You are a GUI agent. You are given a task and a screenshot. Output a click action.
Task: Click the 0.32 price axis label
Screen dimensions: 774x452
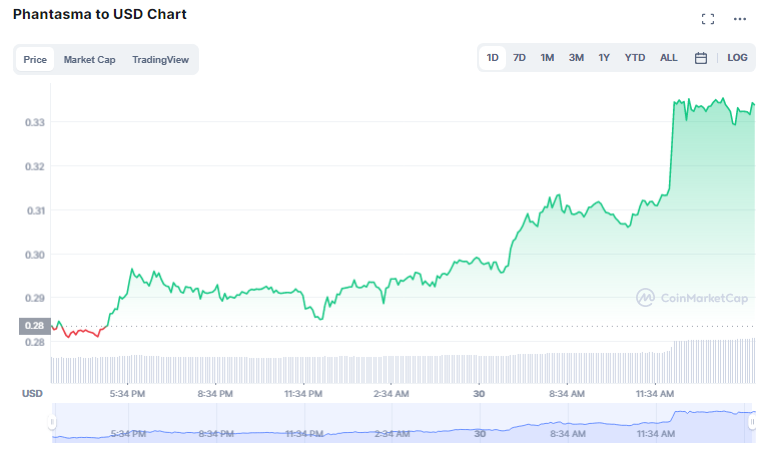(35, 167)
